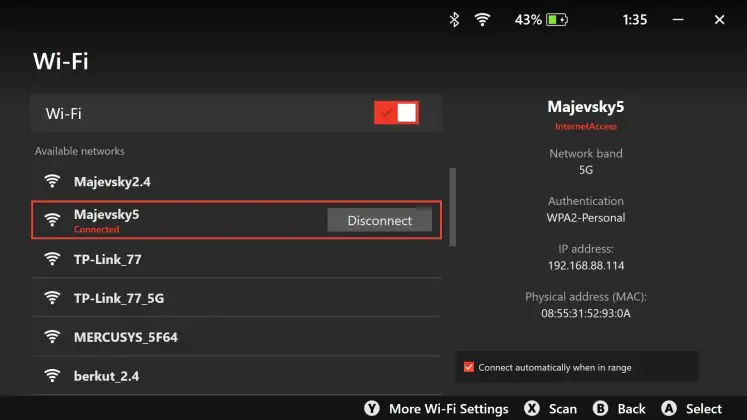The width and height of the screenshot is (747, 420).
Task: Click the Wi-Fi status icon in the top bar
Action: [x=482, y=20]
